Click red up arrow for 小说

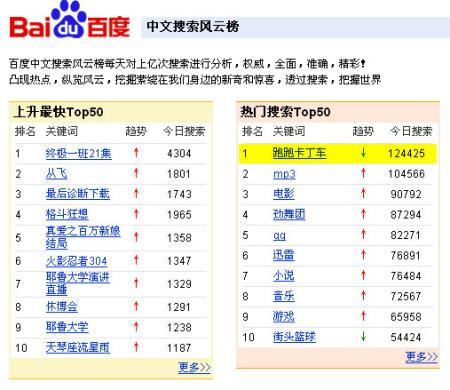(363, 275)
